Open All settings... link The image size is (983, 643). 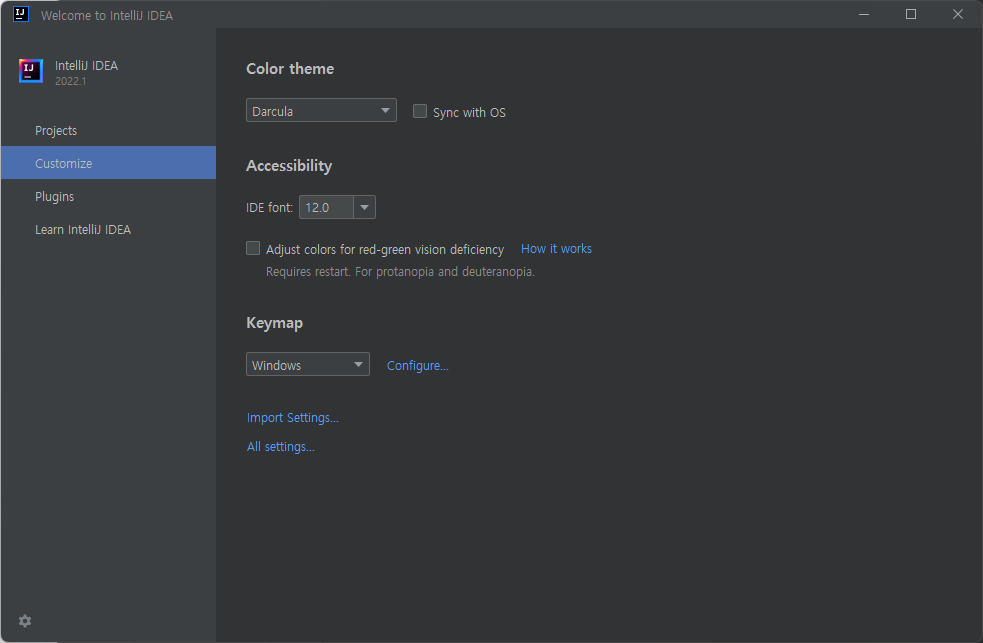tap(281, 447)
